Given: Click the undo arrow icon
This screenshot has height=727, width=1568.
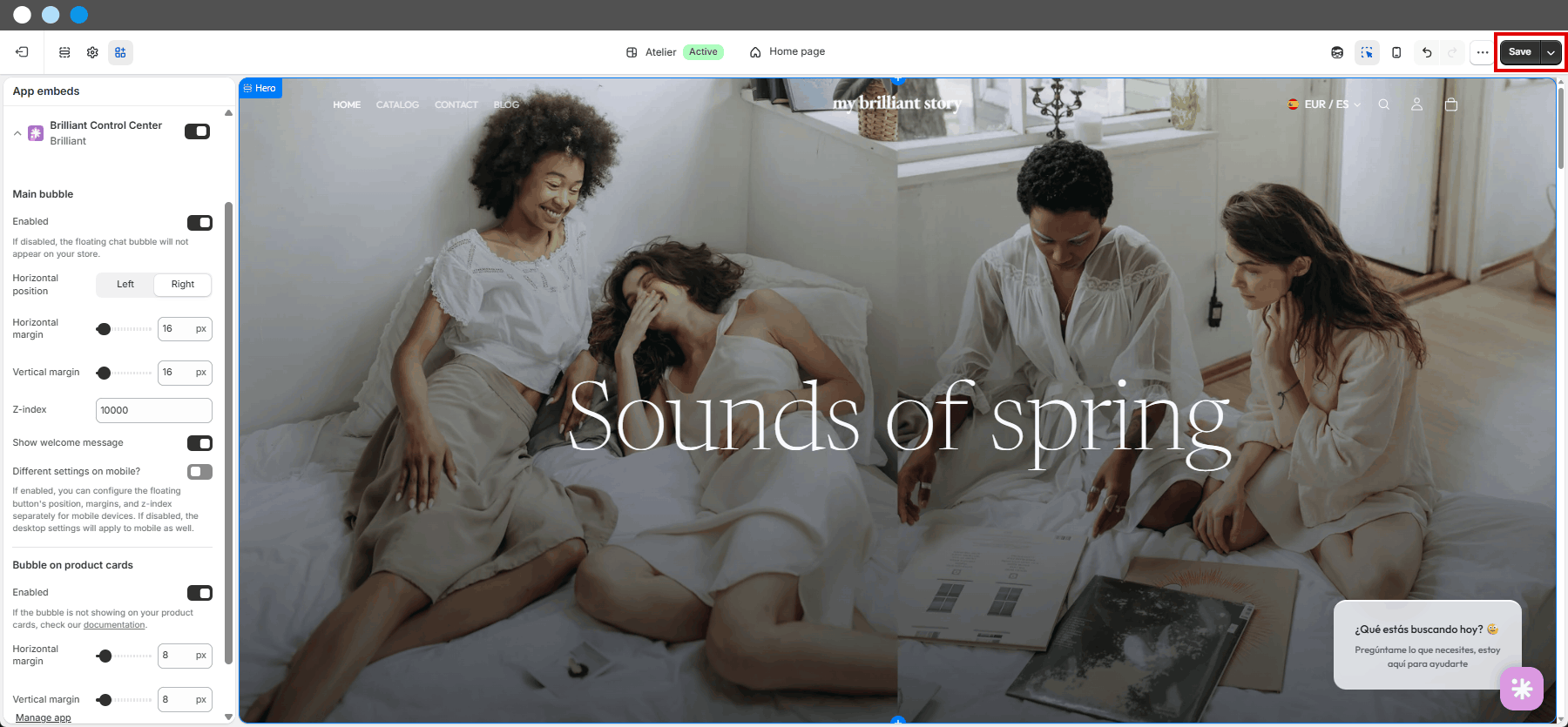Looking at the screenshot, I should click(1427, 52).
